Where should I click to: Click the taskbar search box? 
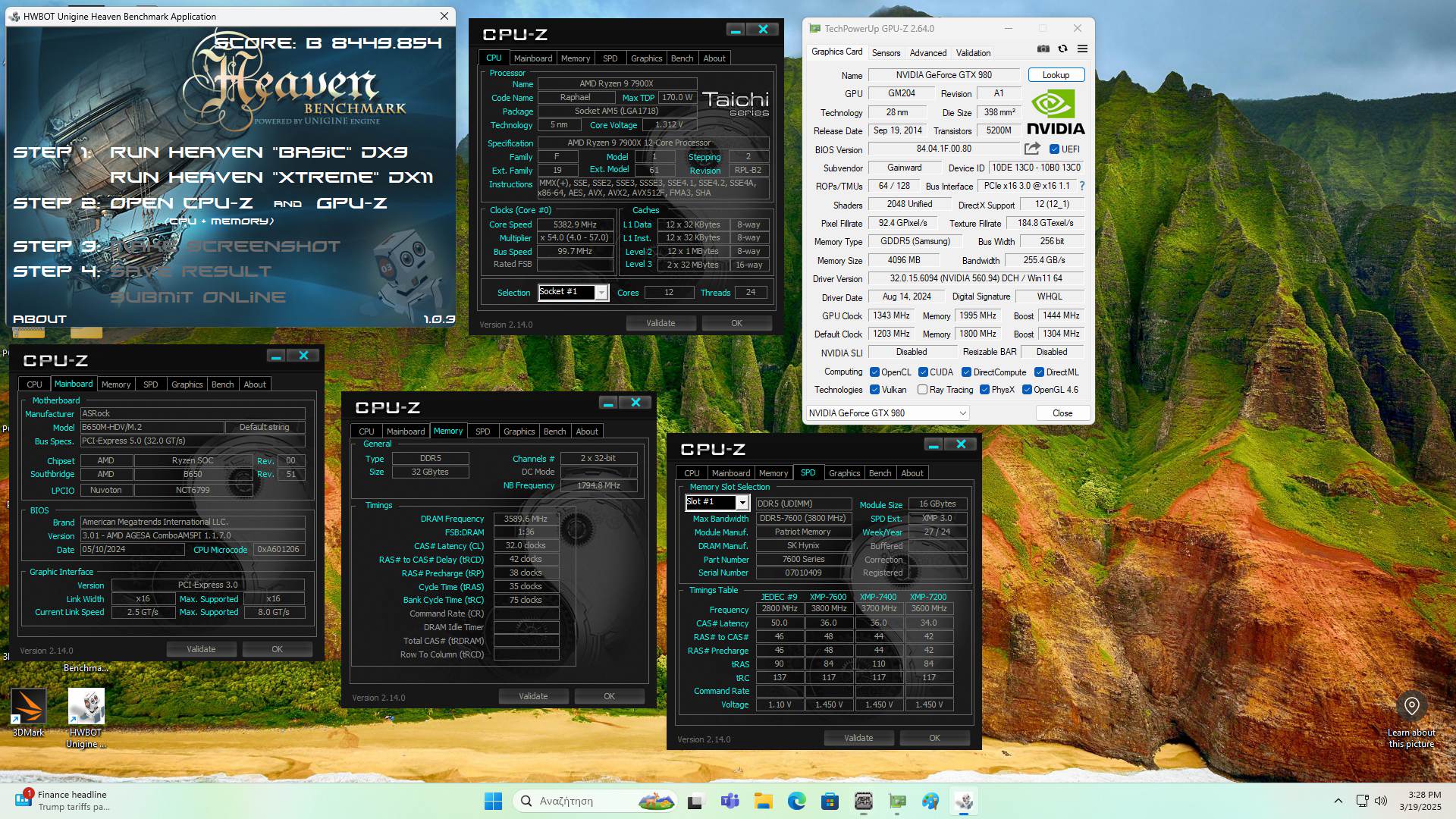pyautogui.click(x=595, y=801)
